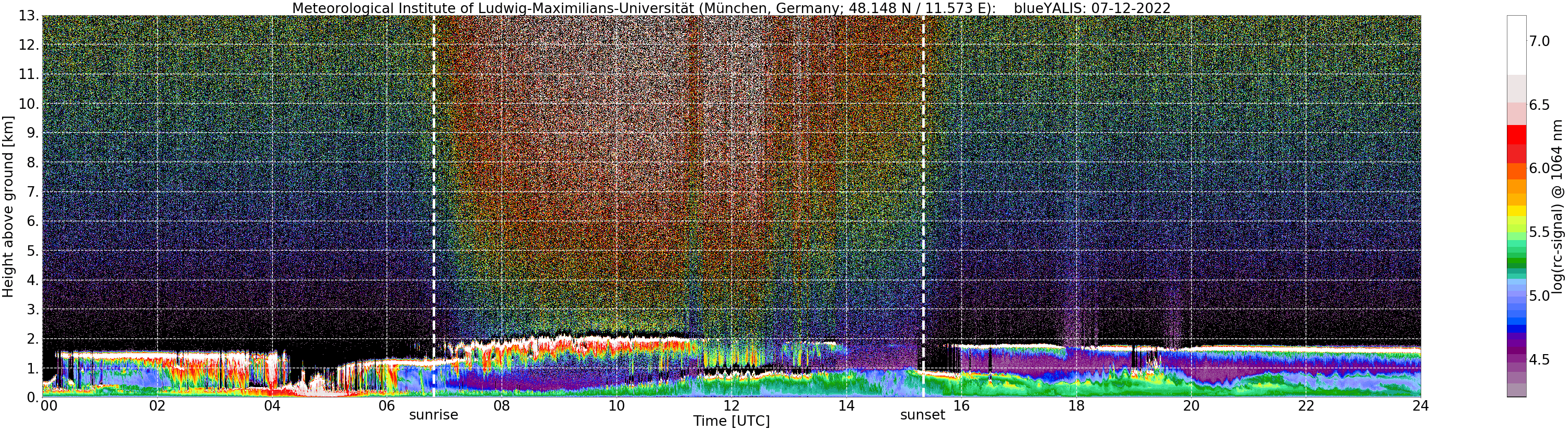Image resolution: width=1568 pixels, height=431 pixels.
Task: Click the dashed white sunset line in the plot
Action: 923,207
